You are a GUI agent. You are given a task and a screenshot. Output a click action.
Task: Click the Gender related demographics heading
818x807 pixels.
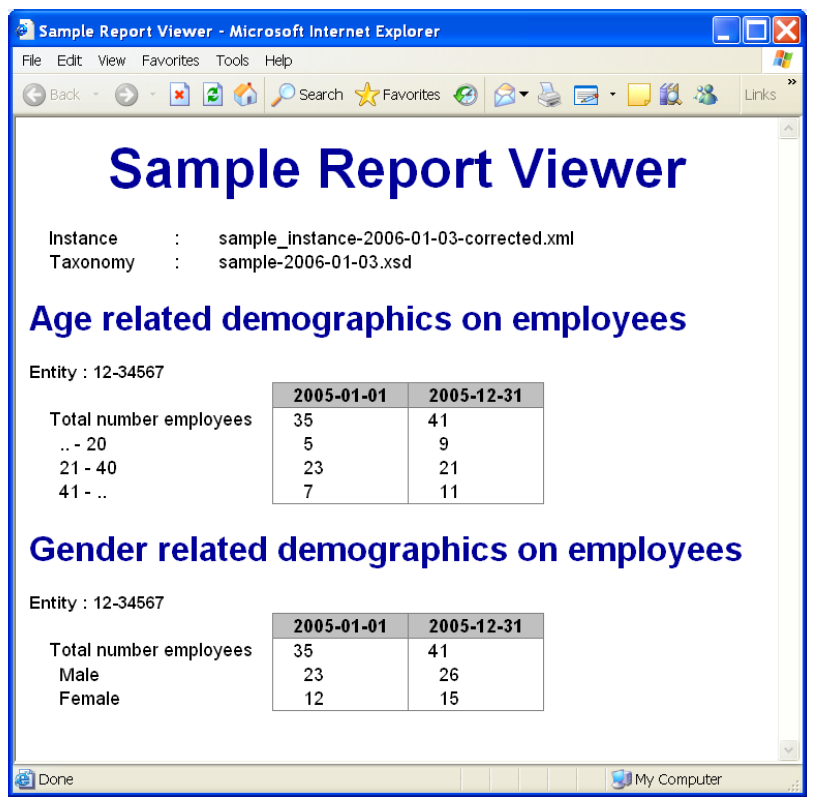coord(386,550)
